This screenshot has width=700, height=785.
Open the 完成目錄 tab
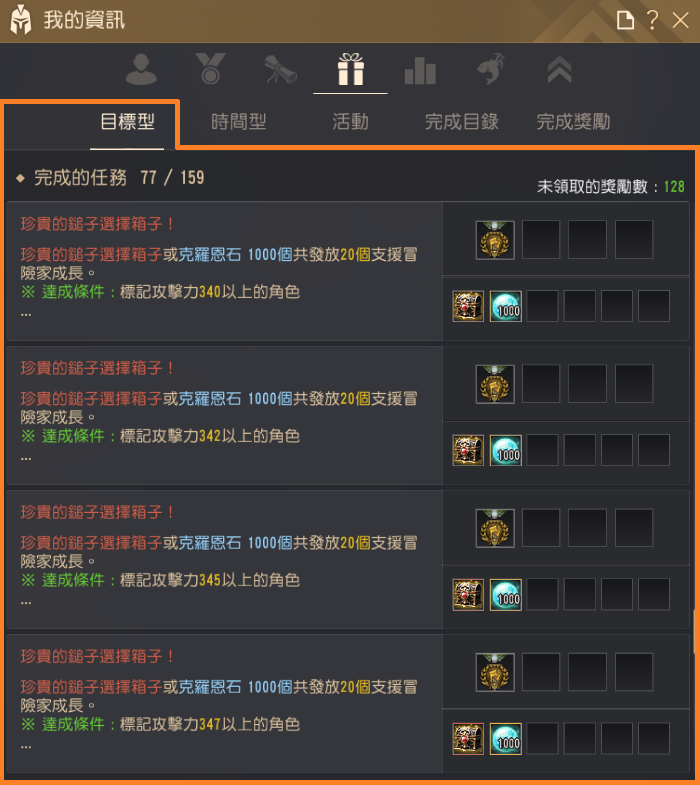pos(462,122)
